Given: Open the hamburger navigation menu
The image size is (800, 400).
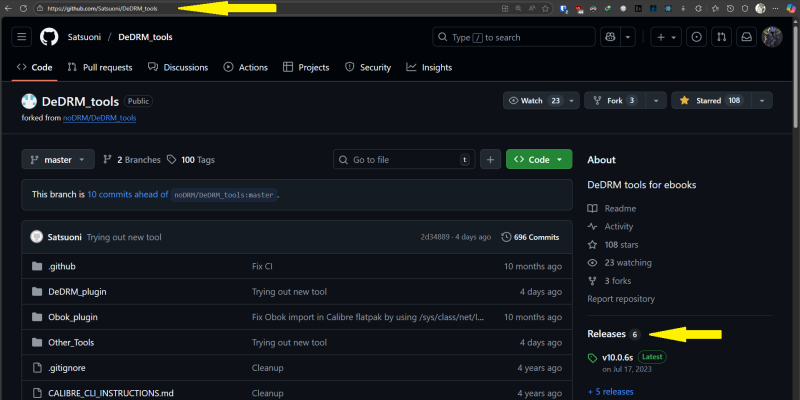Looking at the screenshot, I should 23,37.
